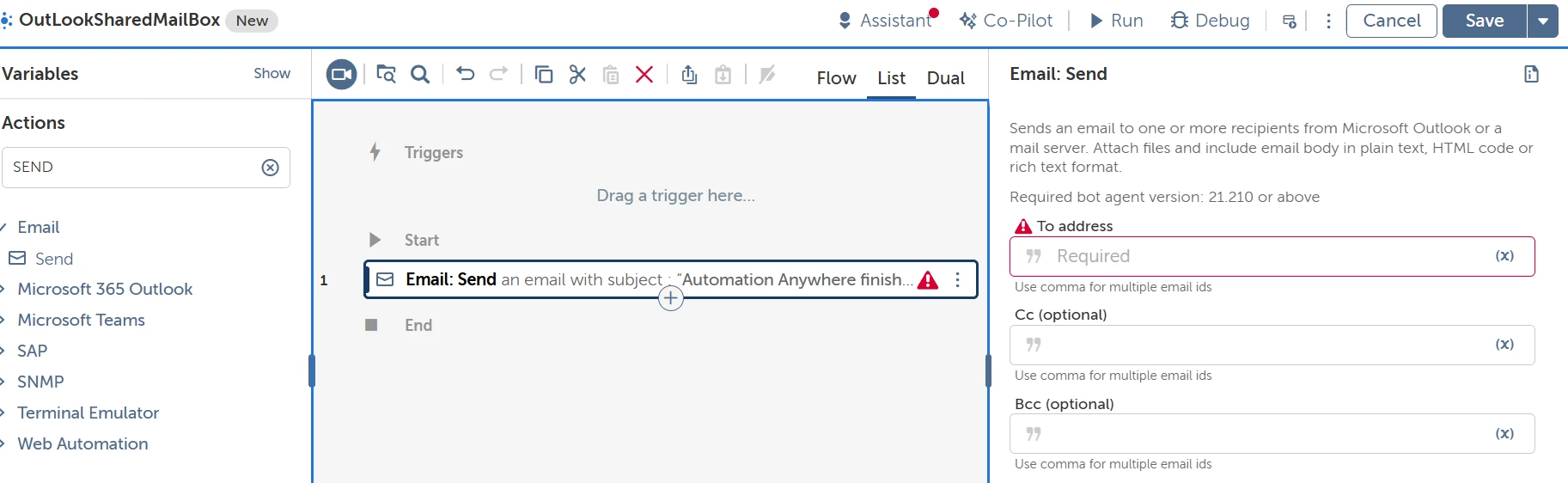Click the Triggers lightning bolt icon
The height and width of the screenshot is (483, 1568).
point(375,152)
